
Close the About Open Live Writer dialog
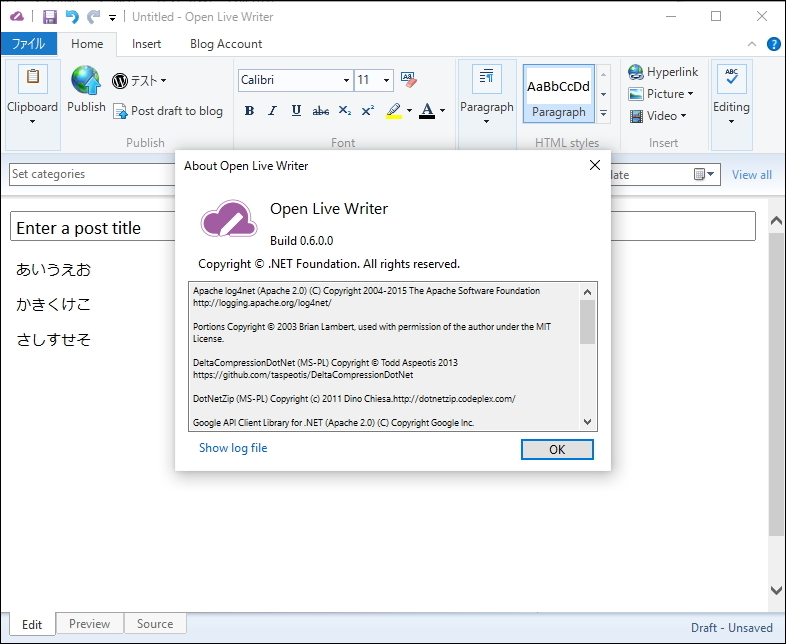(x=595, y=165)
